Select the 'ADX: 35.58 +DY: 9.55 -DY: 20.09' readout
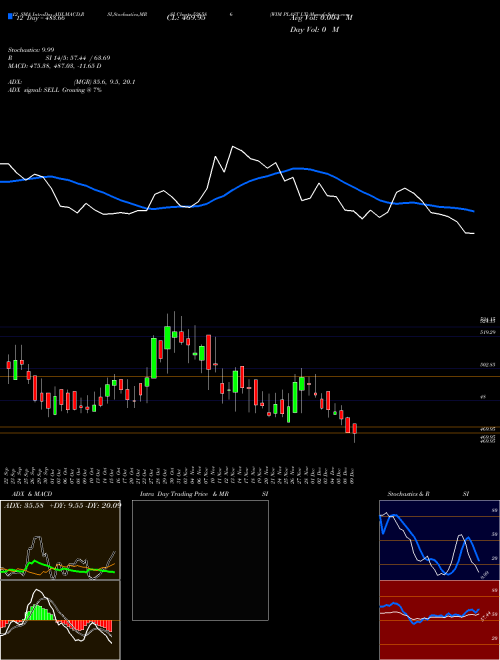 (62, 505)
